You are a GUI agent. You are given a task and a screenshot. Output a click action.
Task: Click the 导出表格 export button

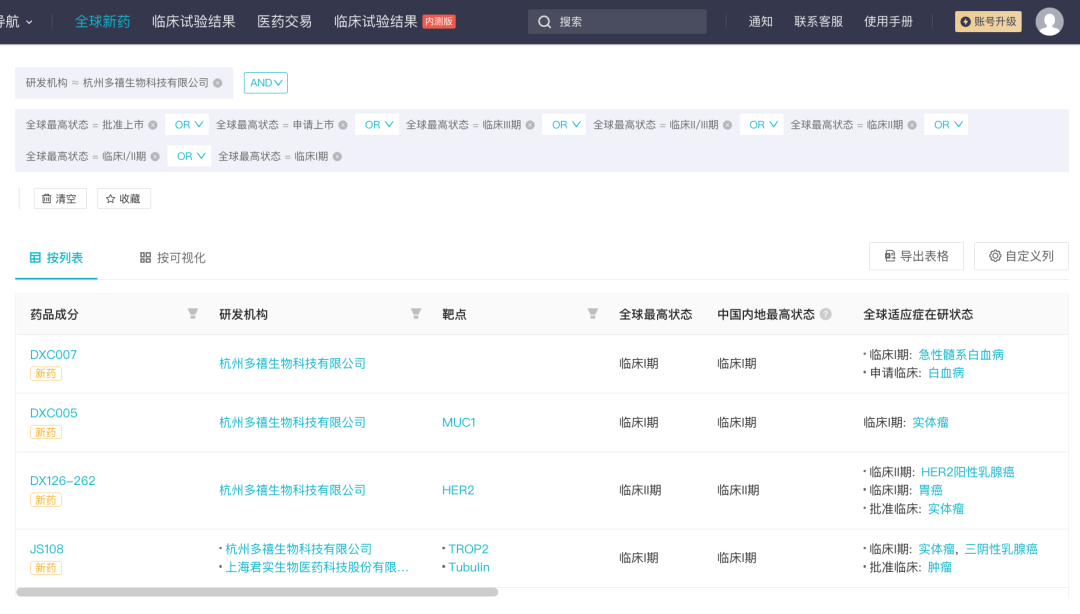coord(916,256)
